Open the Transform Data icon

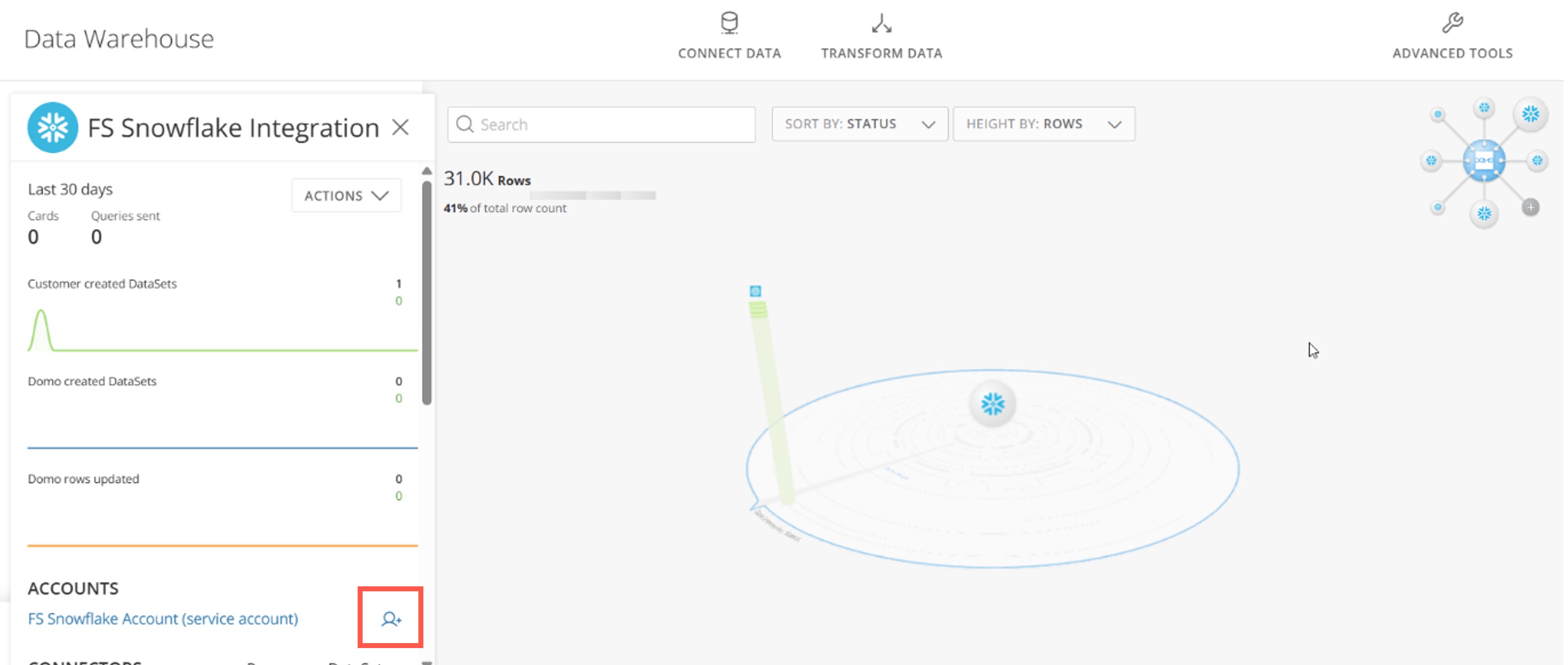pyautogui.click(x=882, y=23)
